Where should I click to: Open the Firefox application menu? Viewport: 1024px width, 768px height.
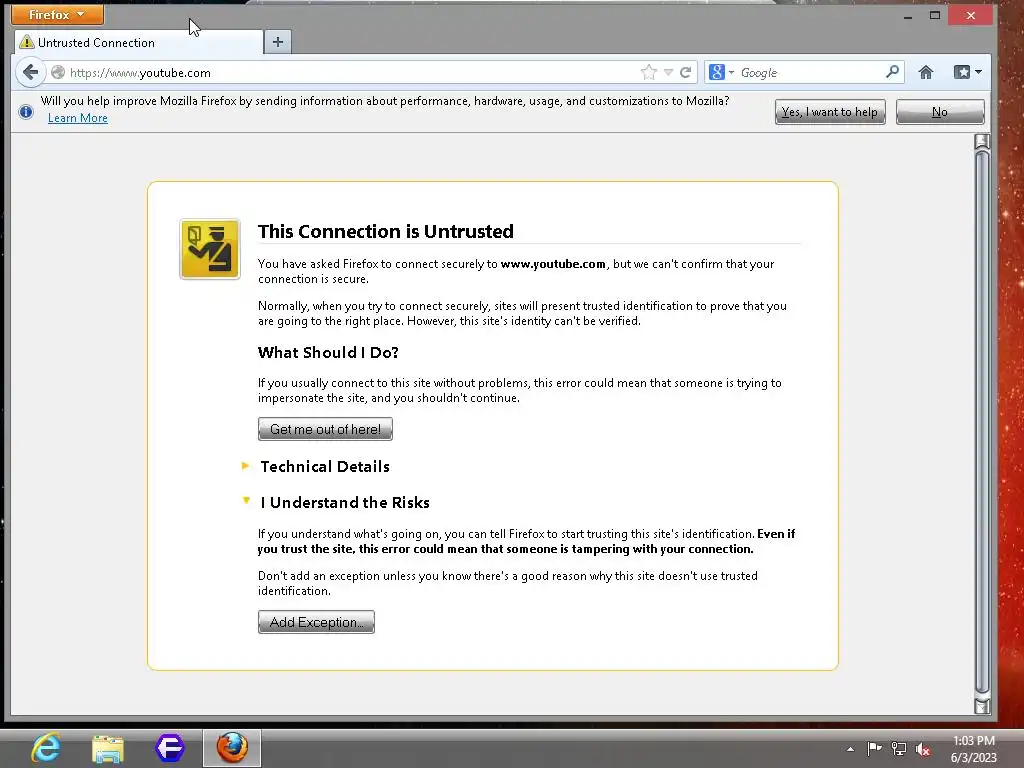click(x=57, y=14)
